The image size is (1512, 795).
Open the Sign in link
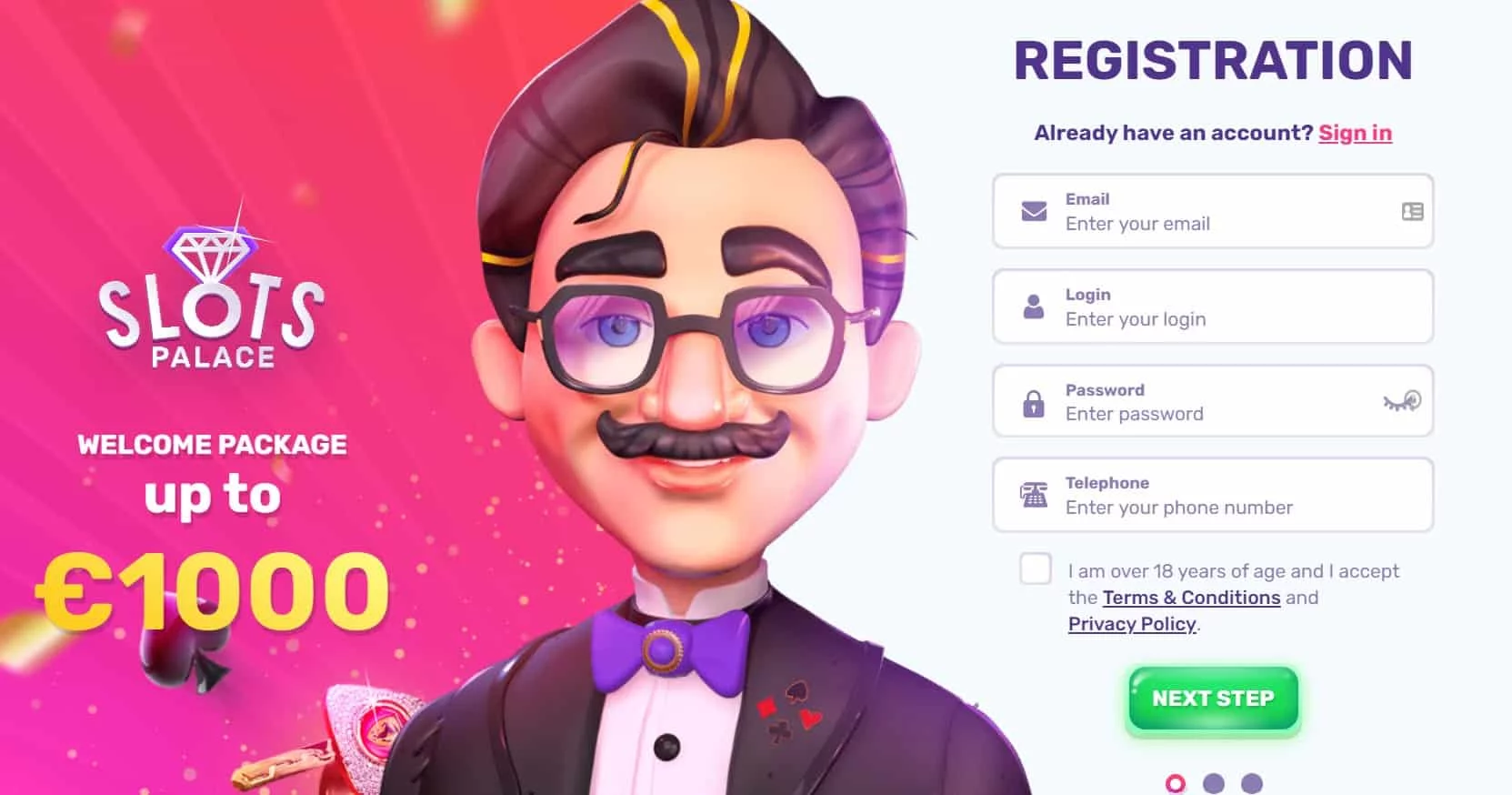coord(1355,133)
